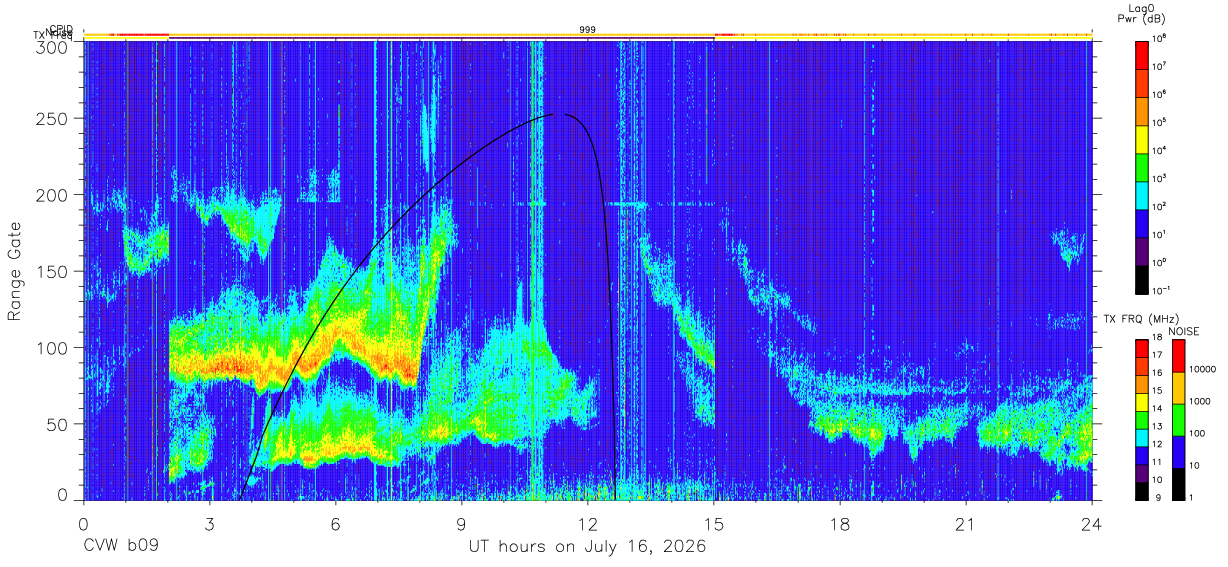Click the y-axis tick label 300
The height and width of the screenshot is (567, 1228).
click(53, 46)
